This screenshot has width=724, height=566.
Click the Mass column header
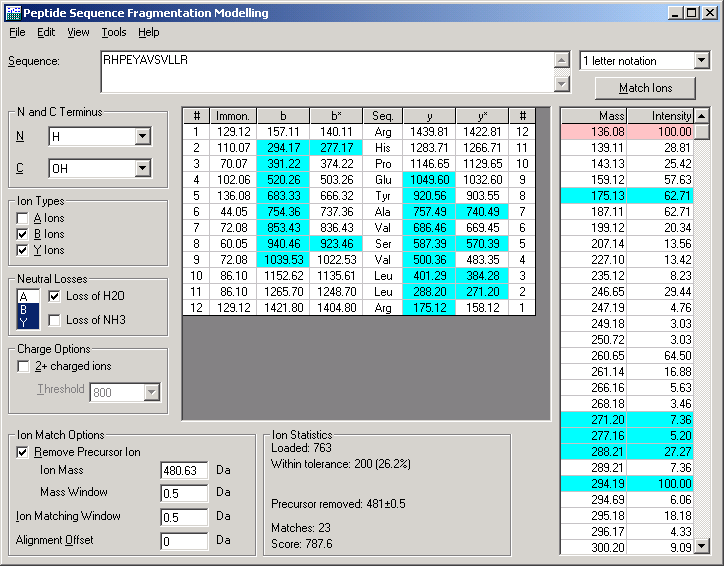coord(594,116)
